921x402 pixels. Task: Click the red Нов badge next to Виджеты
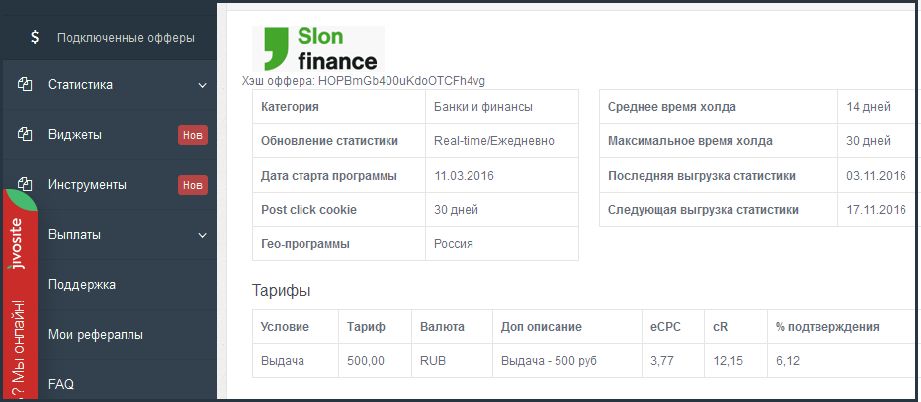click(193, 135)
